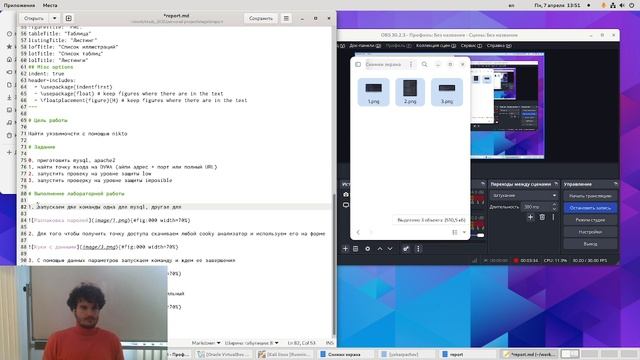
Task: Open the Справка menu in OBS
Action: point(499,46)
